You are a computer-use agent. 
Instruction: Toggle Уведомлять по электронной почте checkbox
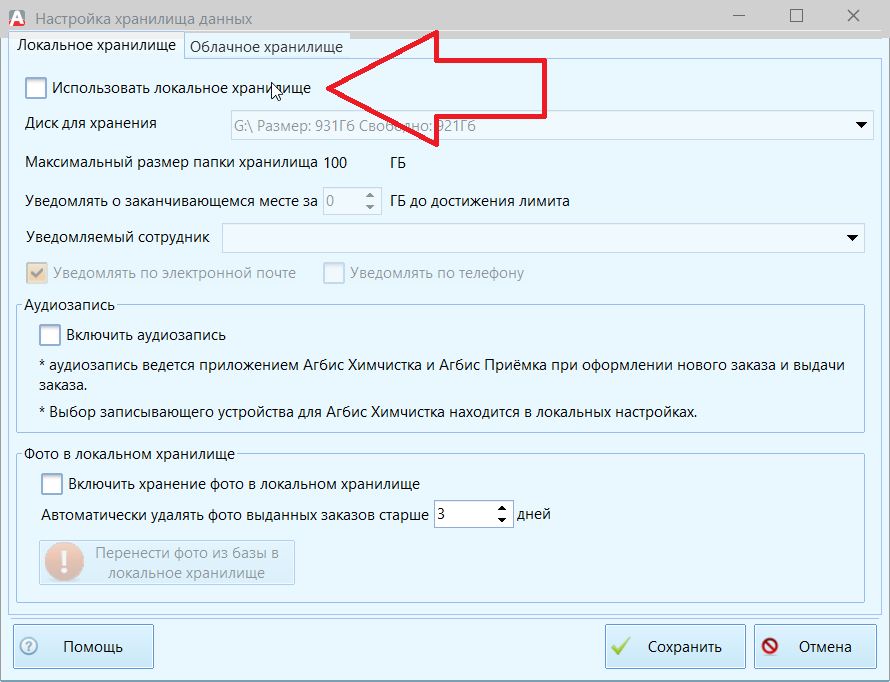point(37,273)
